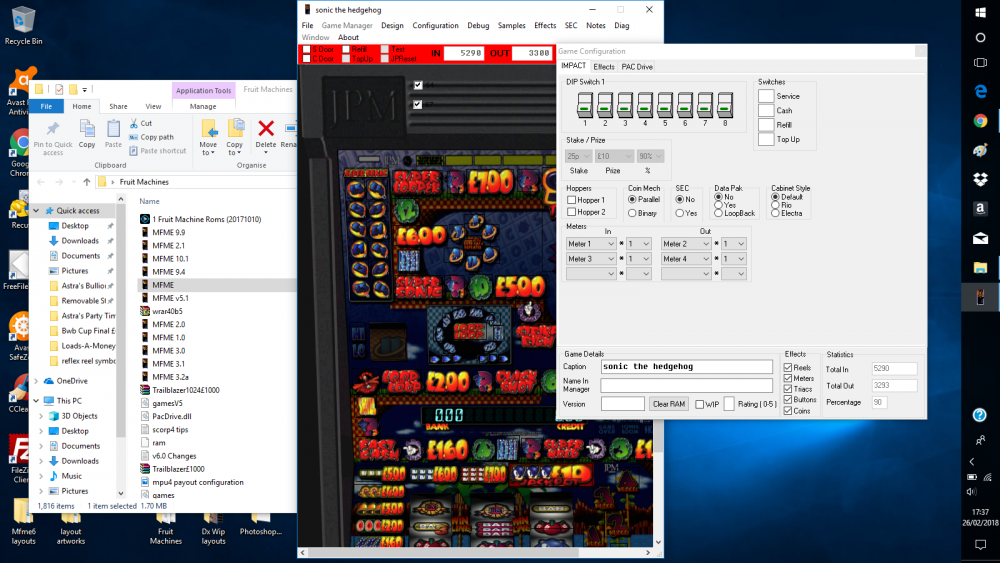Select PacDrive.dll file
Screen dimensions: 1000x563
172,416
